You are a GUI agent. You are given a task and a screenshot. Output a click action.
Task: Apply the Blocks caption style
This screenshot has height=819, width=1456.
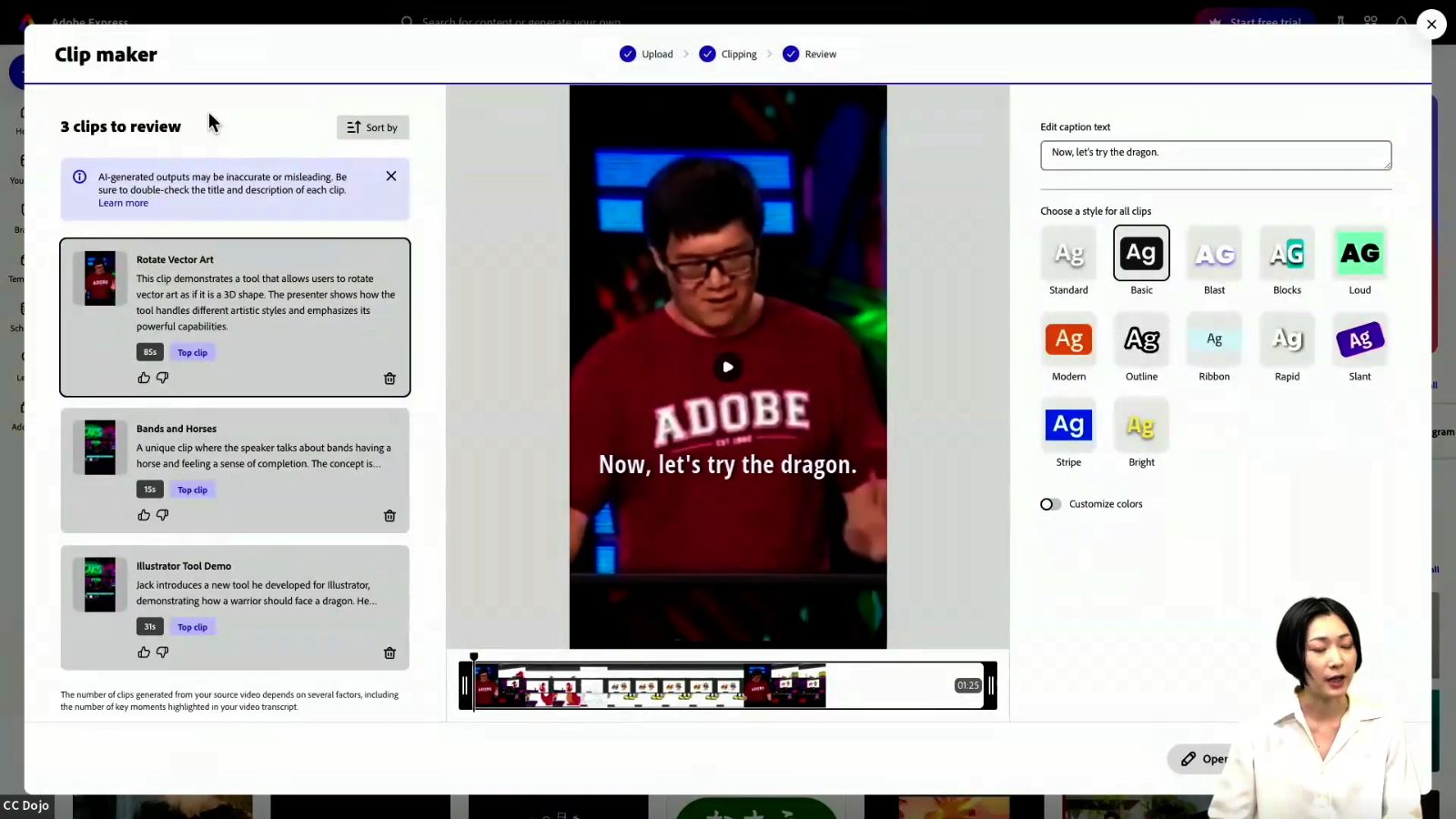click(1287, 253)
